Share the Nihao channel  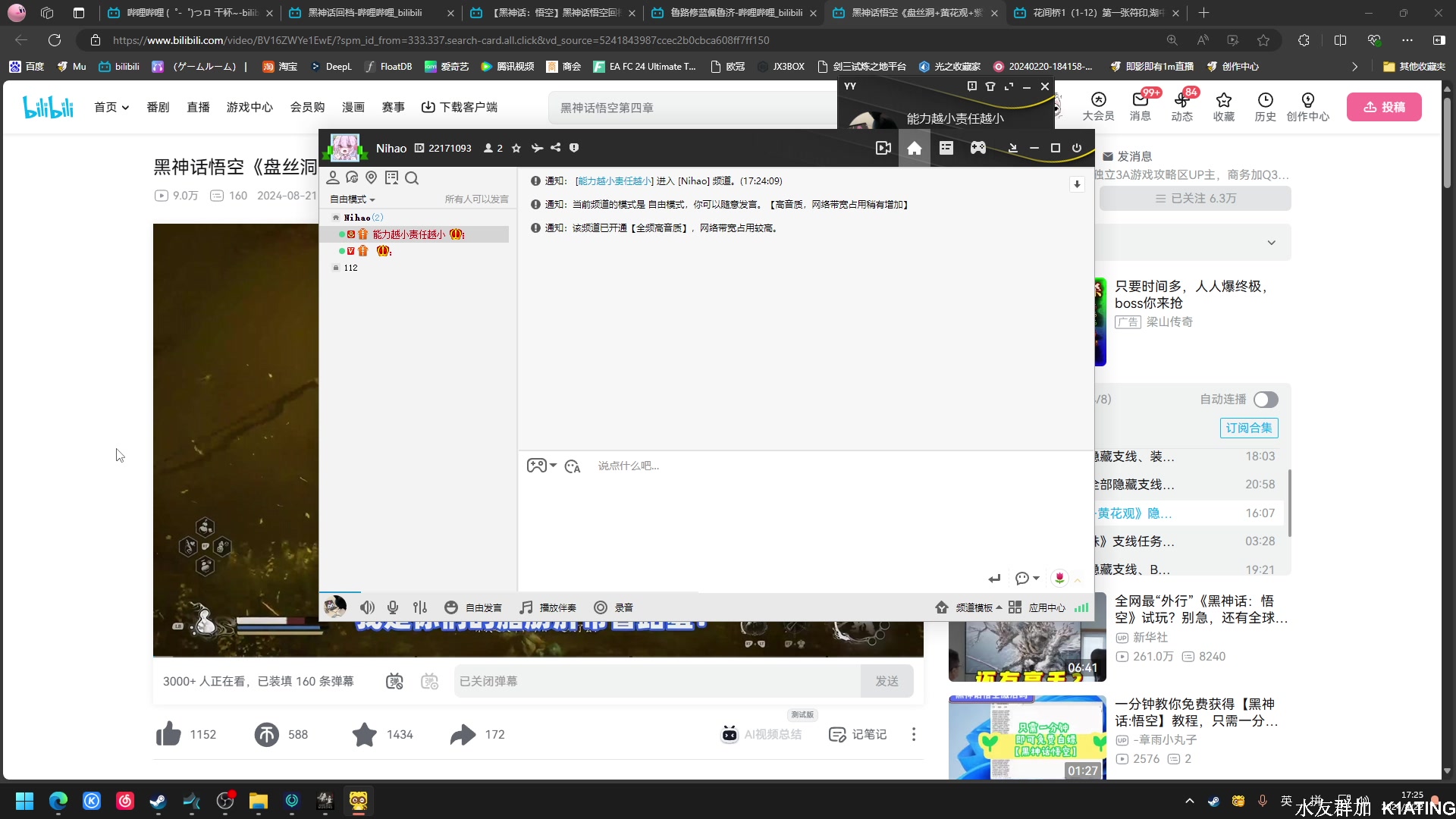[556, 148]
